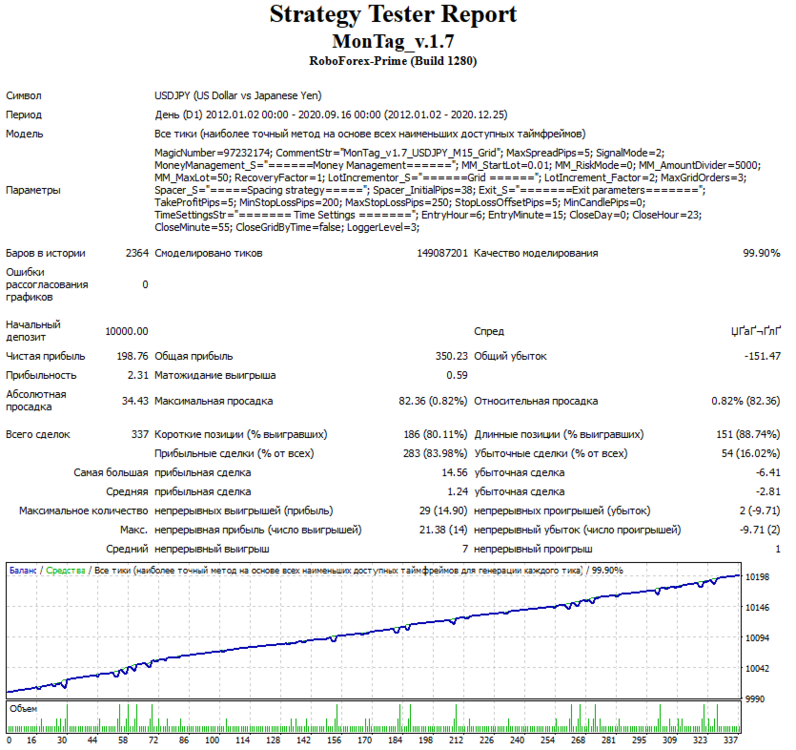Click Средний непрерывный выигрыш value 7
The image size is (796, 750).
tap(465, 549)
